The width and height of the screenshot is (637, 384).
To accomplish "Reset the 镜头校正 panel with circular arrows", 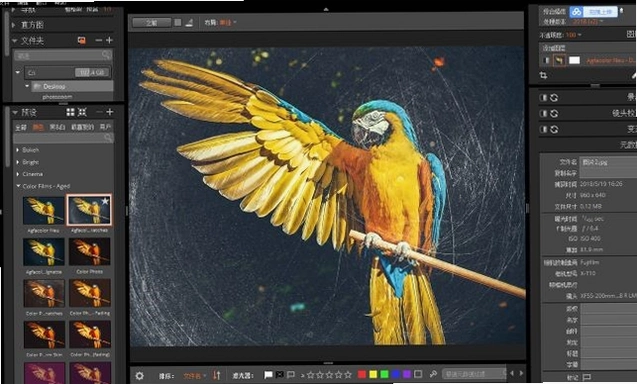I will [x=554, y=113].
